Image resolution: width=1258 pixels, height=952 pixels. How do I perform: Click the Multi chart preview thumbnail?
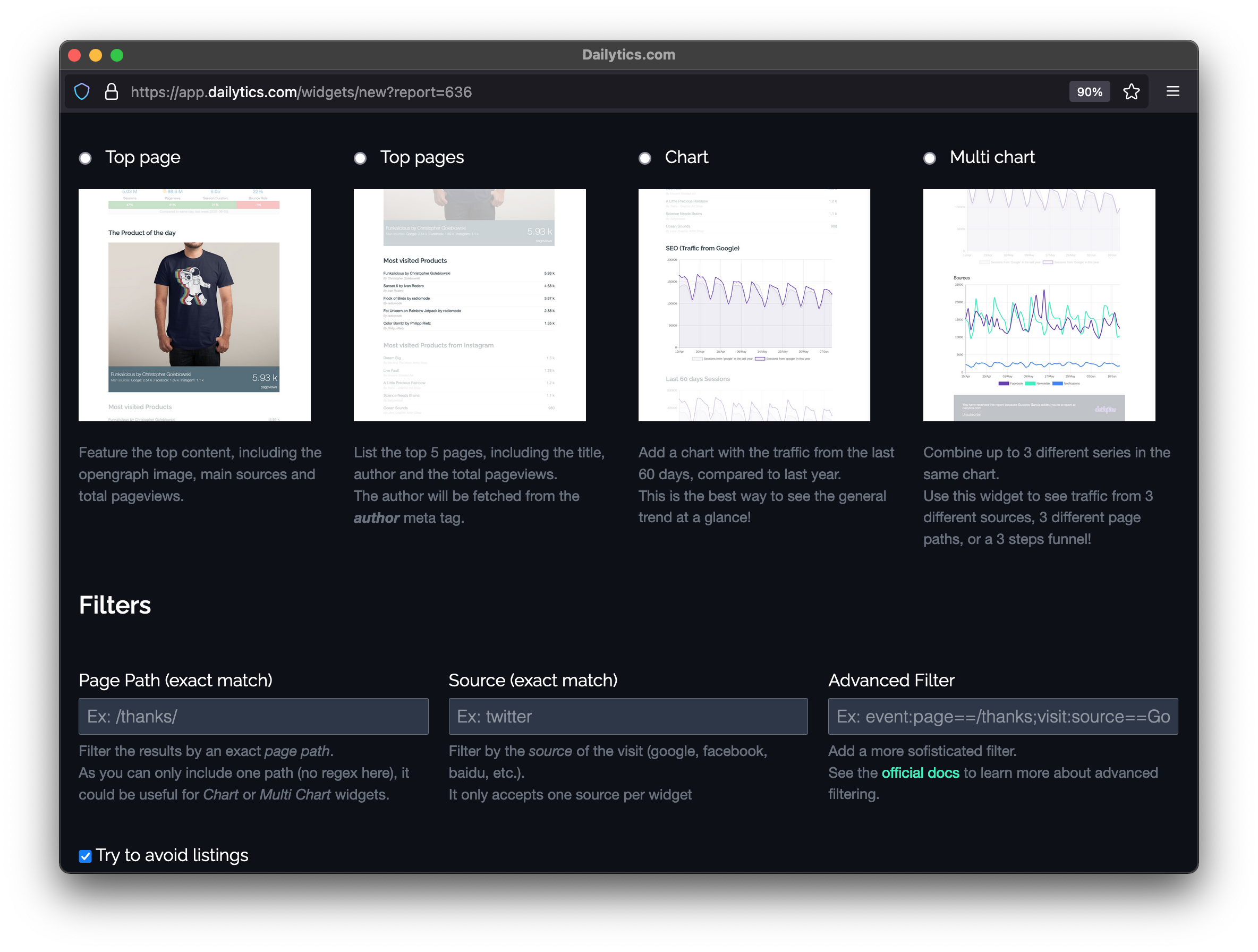[1039, 305]
